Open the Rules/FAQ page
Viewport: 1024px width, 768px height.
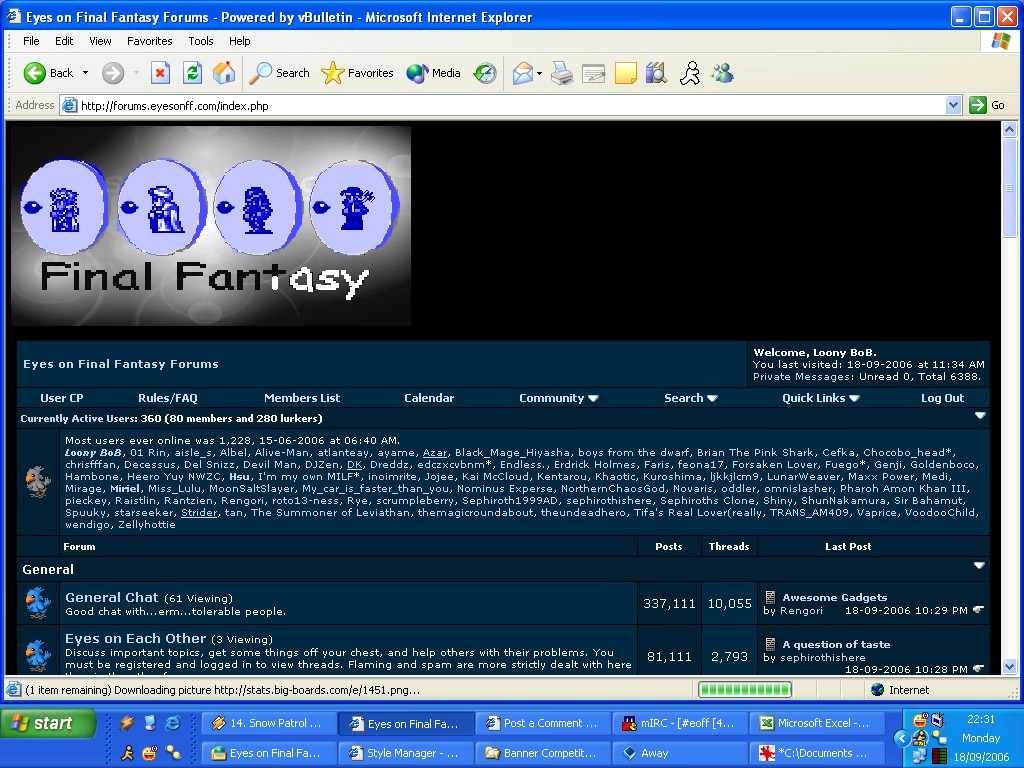168,398
